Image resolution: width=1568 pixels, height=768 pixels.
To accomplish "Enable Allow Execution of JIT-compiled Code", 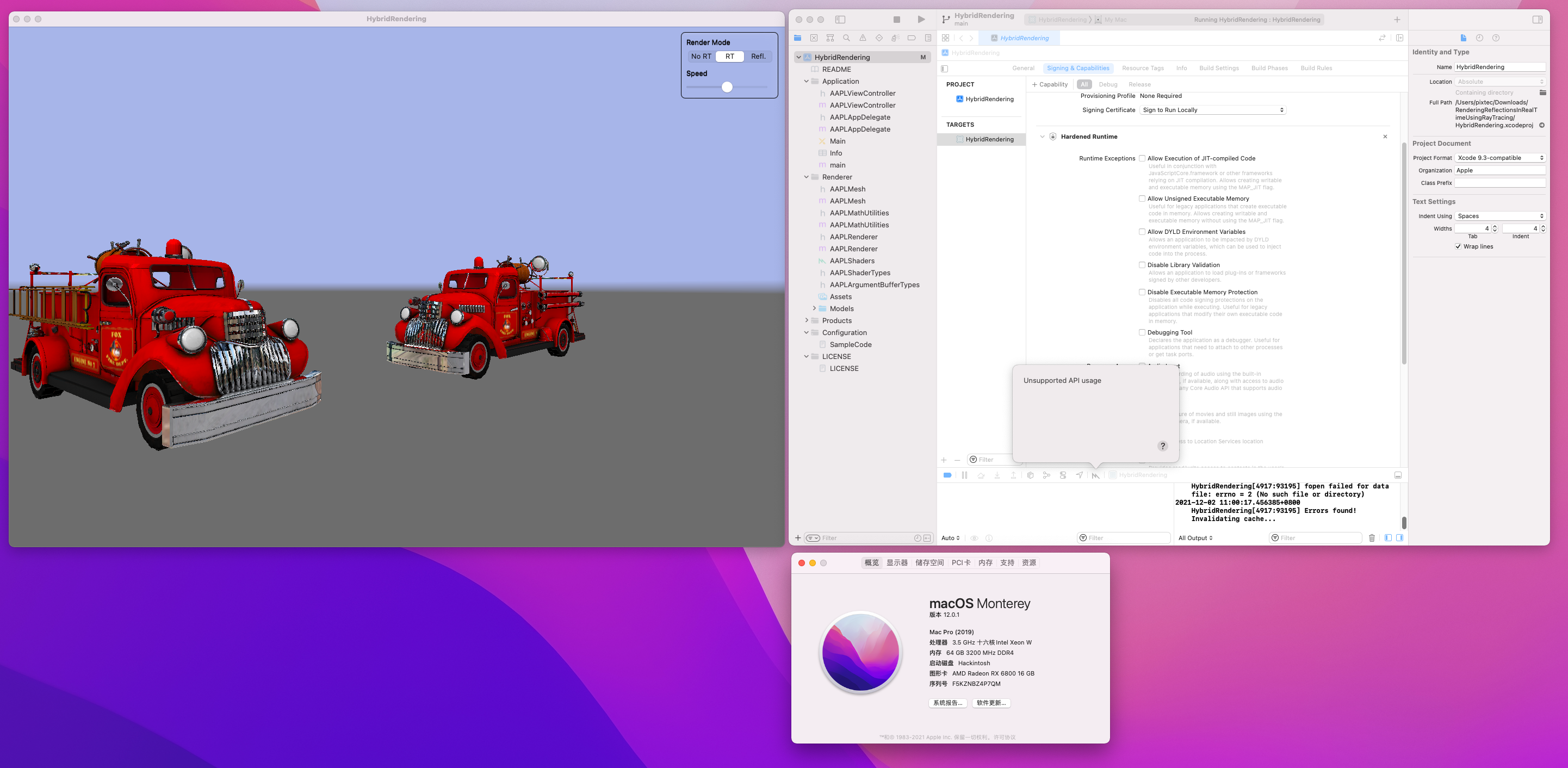I will (x=1142, y=158).
